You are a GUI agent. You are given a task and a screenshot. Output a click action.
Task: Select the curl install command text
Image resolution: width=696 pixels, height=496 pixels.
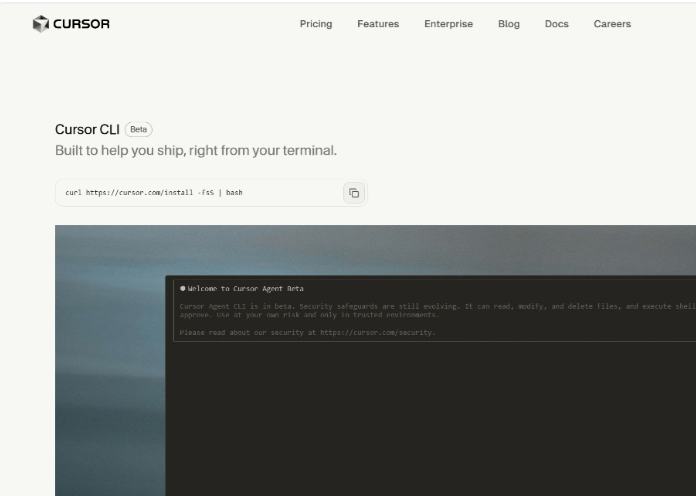click(x=154, y=192)
